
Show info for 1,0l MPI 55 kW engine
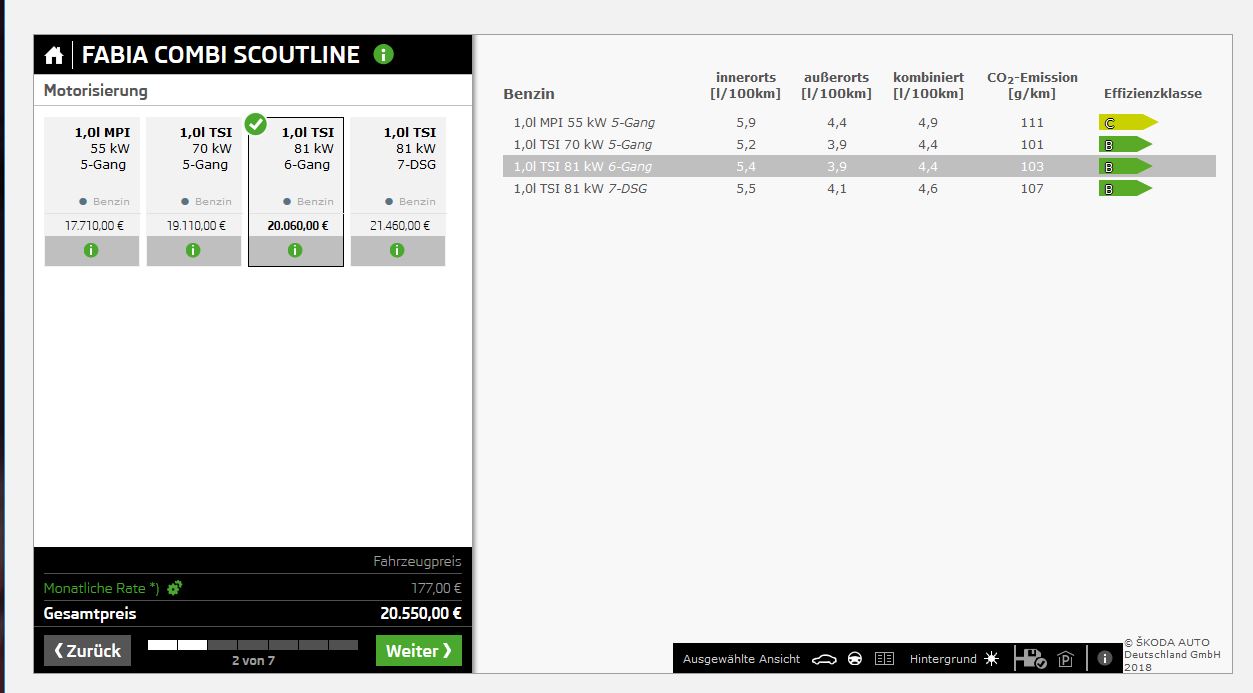(92, 251)
